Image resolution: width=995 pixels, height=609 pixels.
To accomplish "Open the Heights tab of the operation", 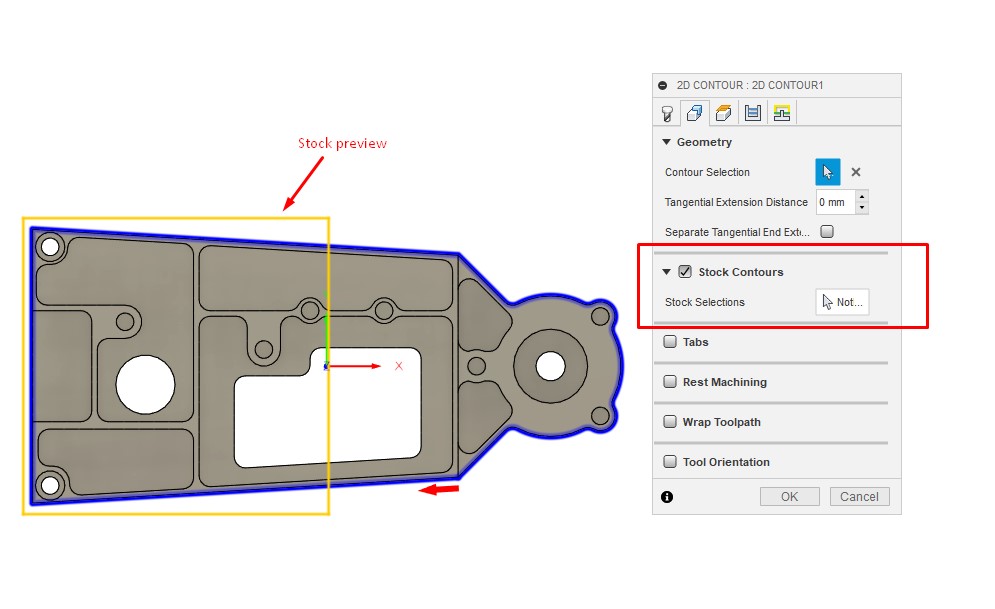I will tap(721, 113).
